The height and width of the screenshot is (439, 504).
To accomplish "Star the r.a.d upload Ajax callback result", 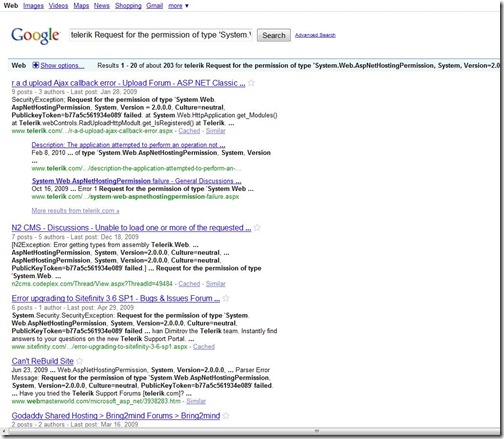I will point(252,83).
